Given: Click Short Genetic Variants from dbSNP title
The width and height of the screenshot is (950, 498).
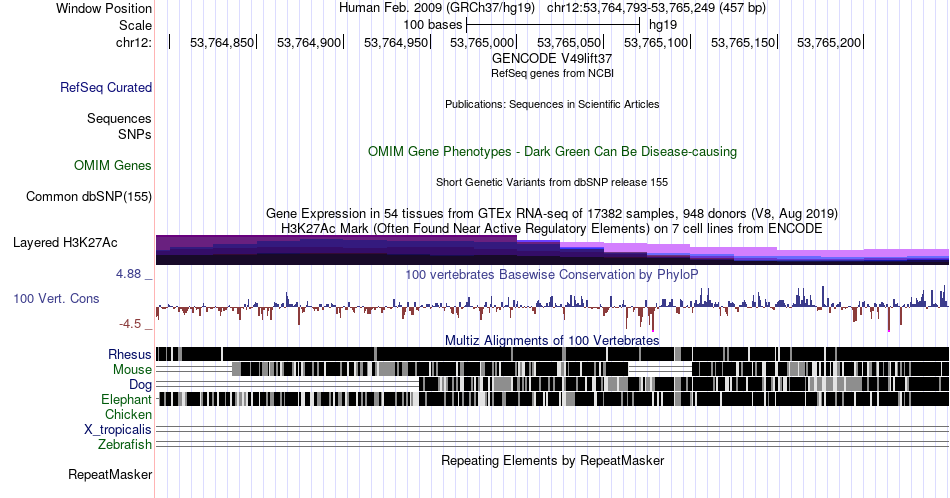Looking at the screenshot, I should [552, 182].
